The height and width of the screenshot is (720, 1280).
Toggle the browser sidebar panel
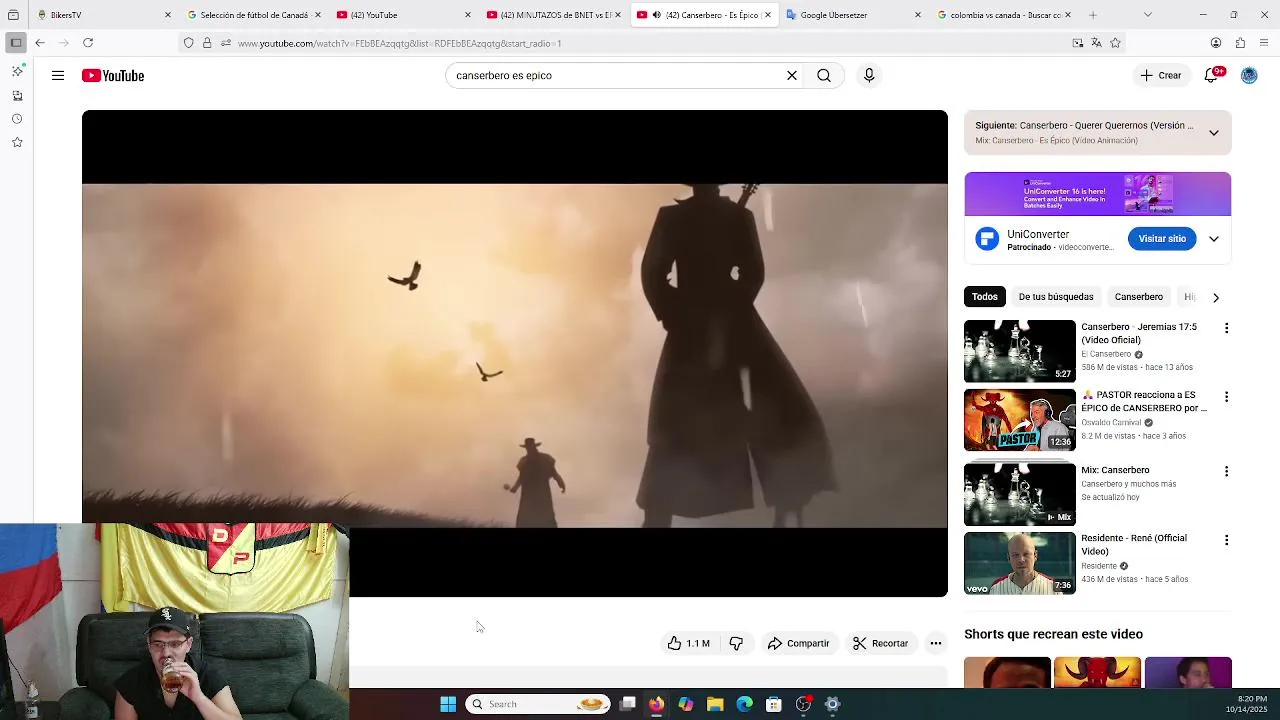pos(16,43)
